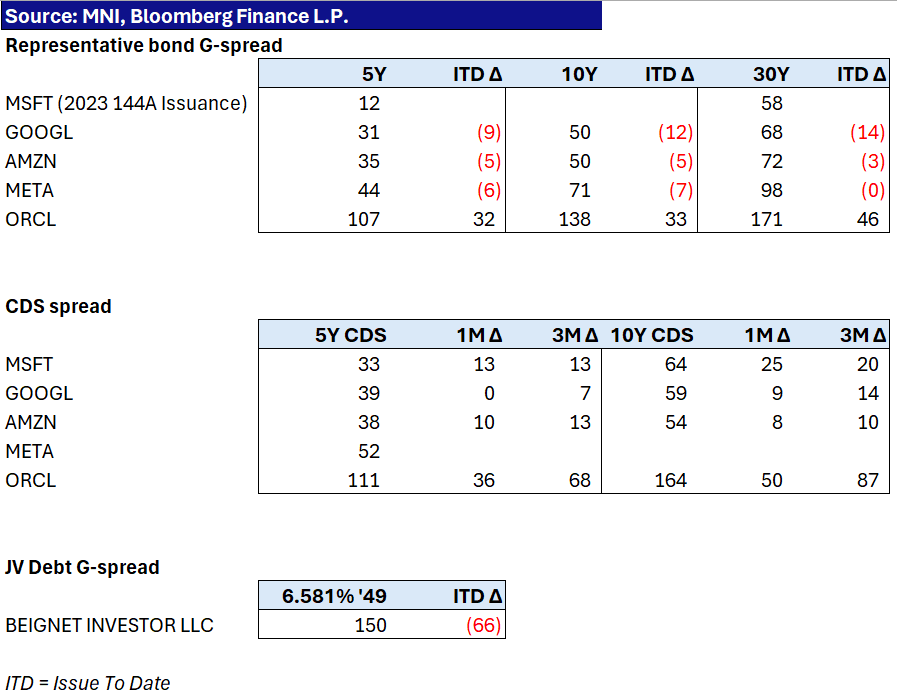Image resolution: width=897 pixels, height=694 pixels.
Task: Click the 30Y column header in bond table
Action: 771,74
